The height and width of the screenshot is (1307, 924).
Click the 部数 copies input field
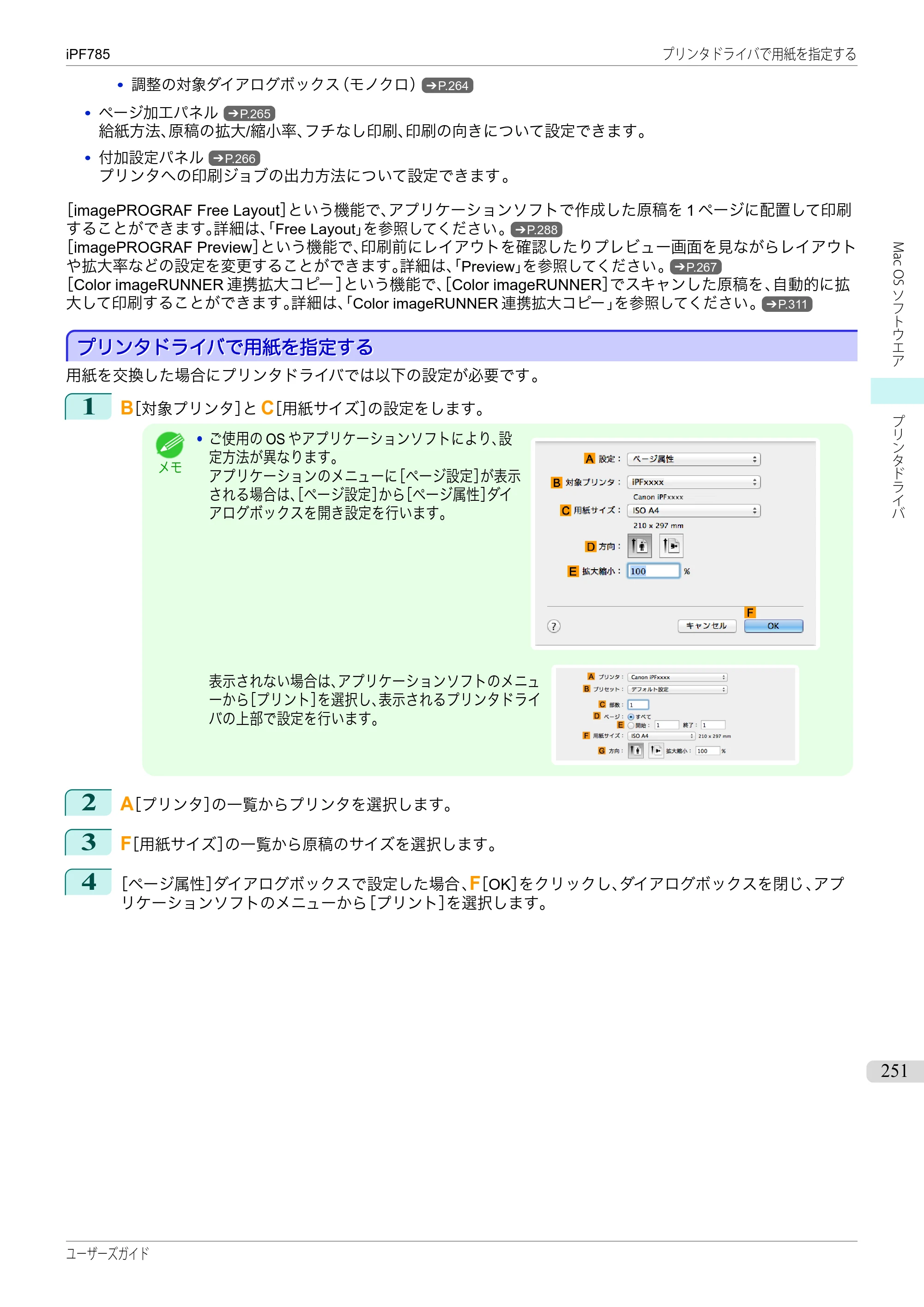point(638,705)
